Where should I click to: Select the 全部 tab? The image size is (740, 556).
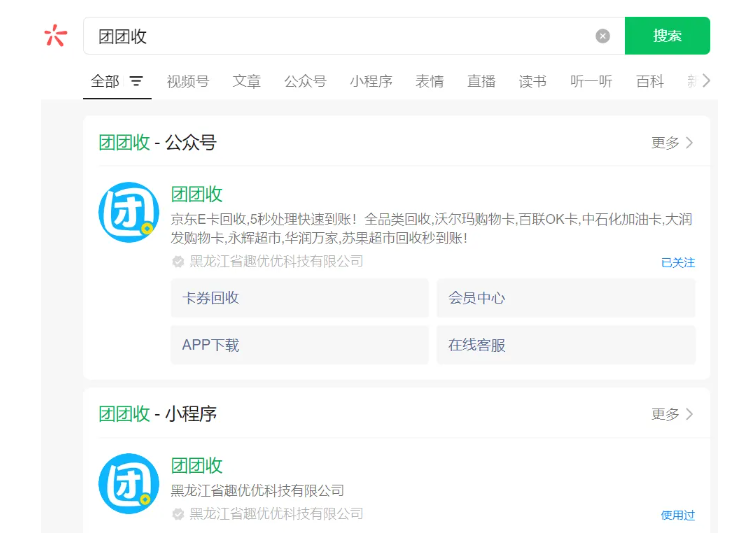[105, 81]
